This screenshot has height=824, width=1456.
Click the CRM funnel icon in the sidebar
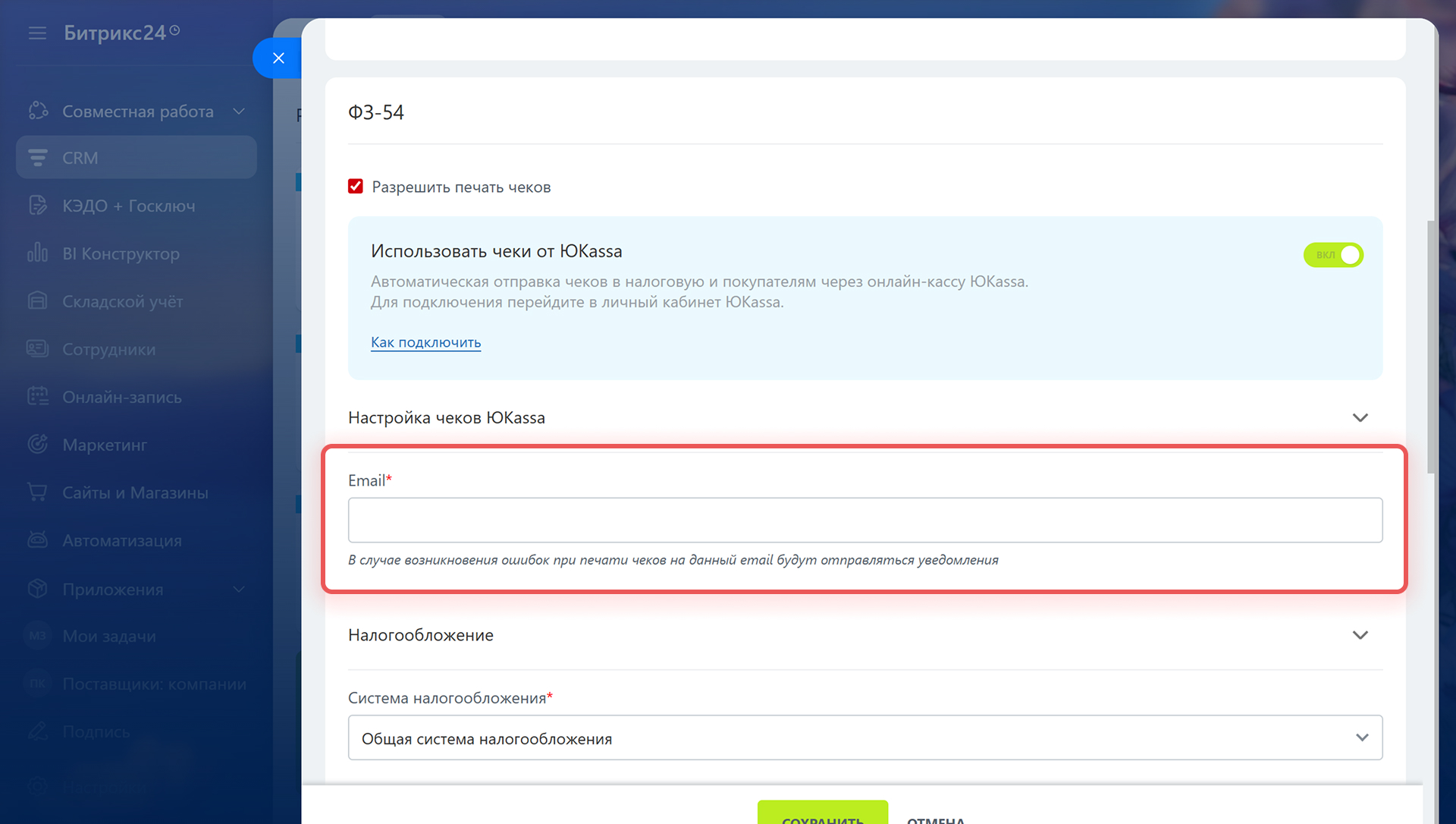37,158
